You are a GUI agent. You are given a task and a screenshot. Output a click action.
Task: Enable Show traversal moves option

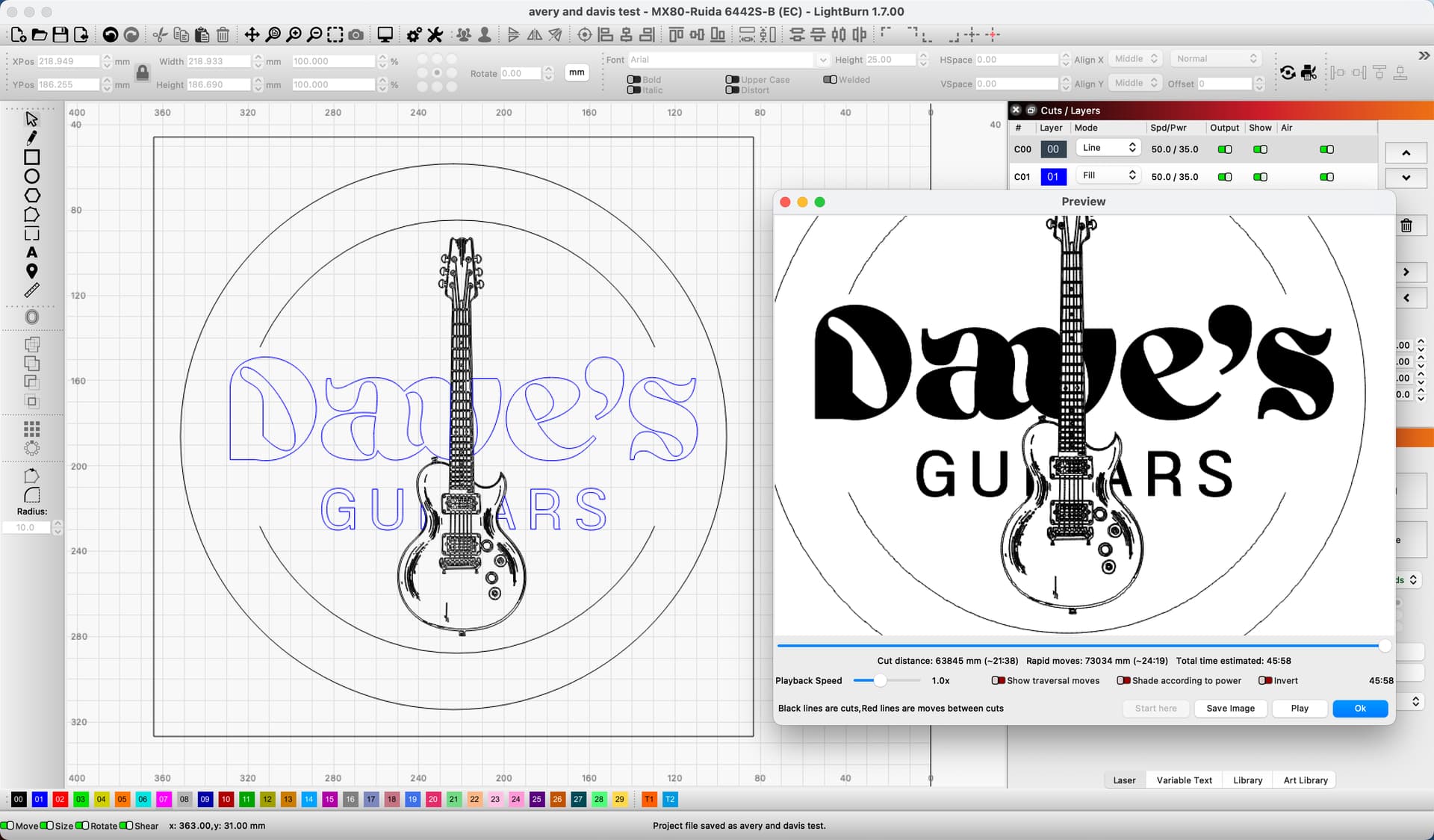998,680
